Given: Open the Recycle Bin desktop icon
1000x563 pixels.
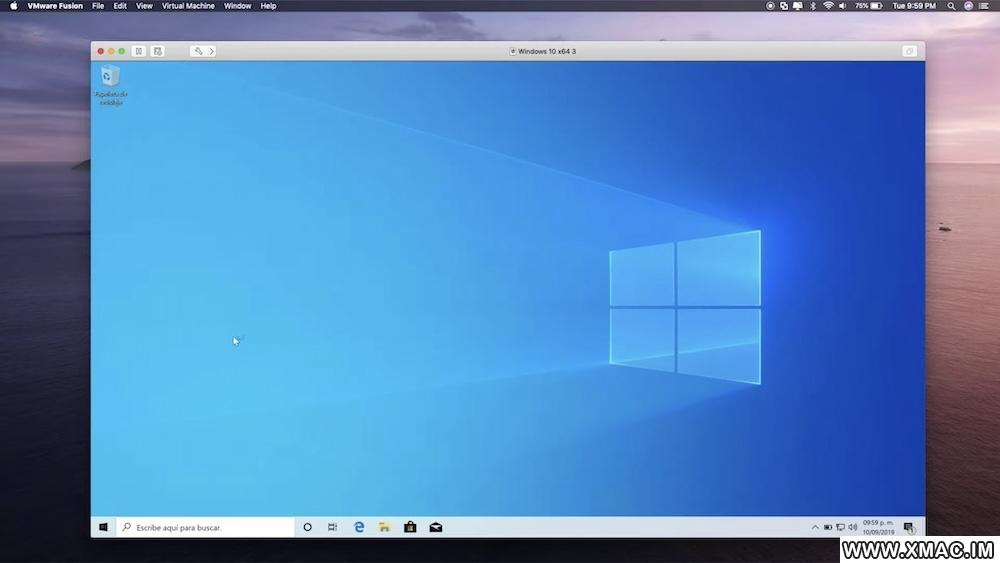Looking at the screenshot, I should 110,85.
